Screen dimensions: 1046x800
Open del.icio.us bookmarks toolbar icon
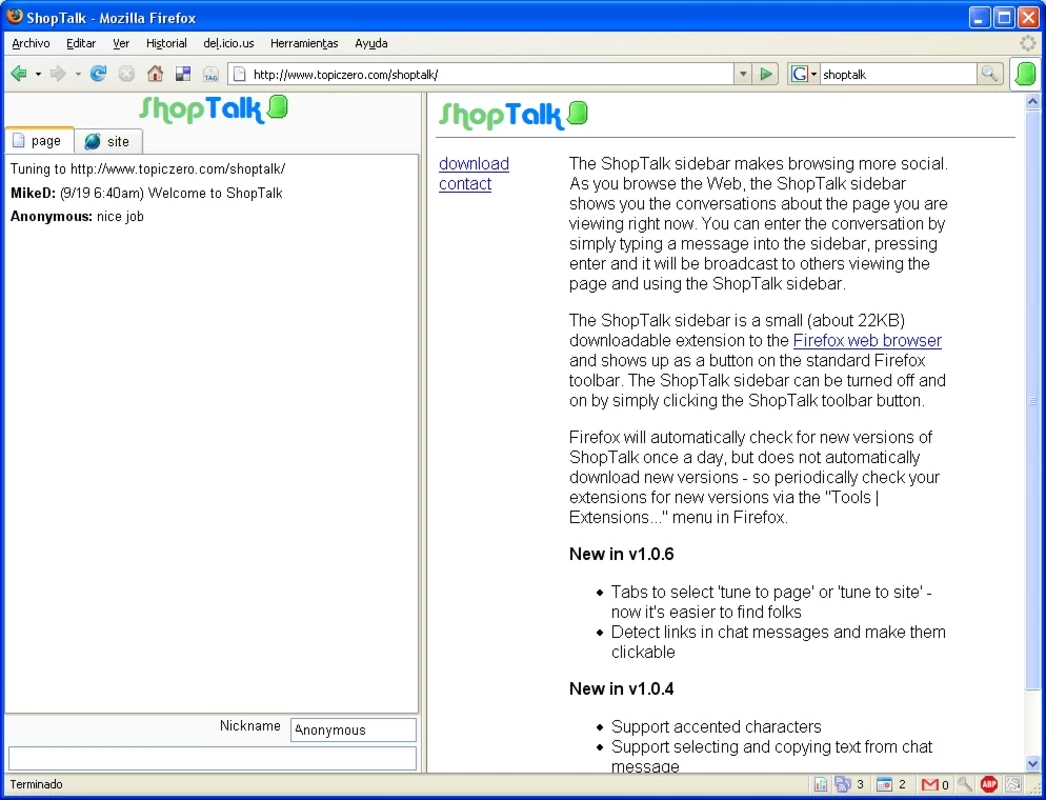pyautogui.click(x=183, y=73)
